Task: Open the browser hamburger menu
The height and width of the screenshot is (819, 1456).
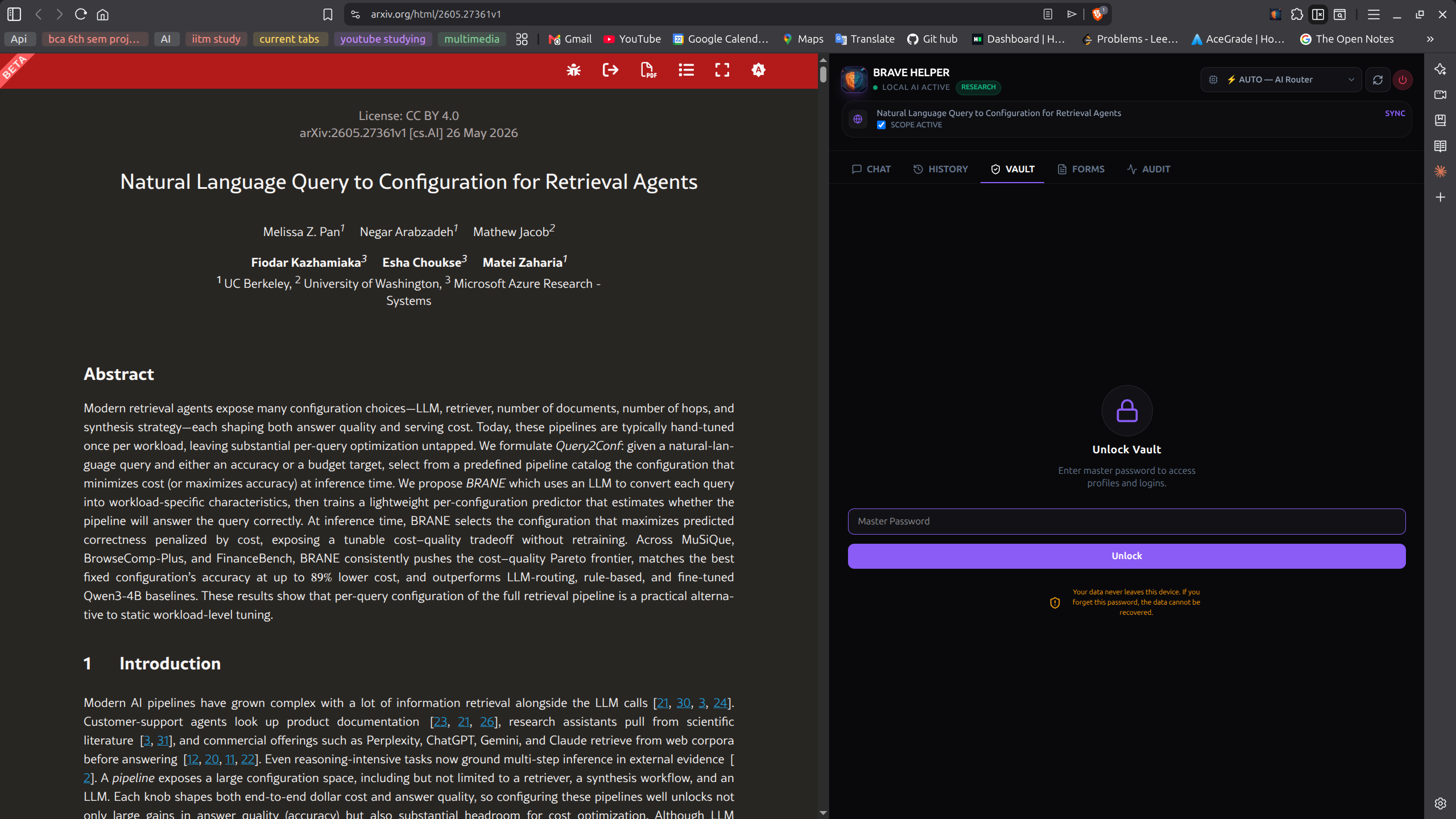Action: pyautogui.click(x=1374, y=14)
